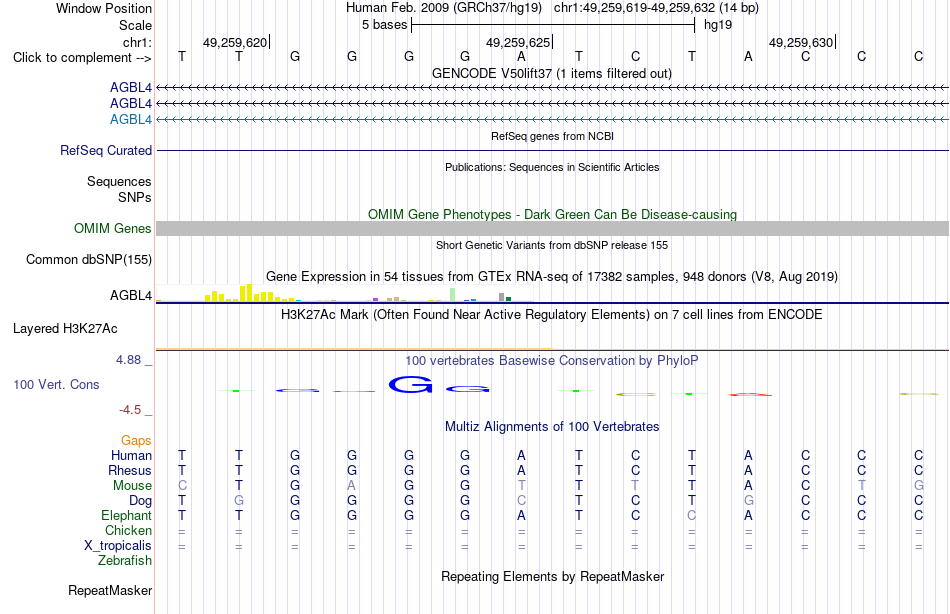The image size is (950, 614).
Task: Click 'Repeating Elements by RepeatMasker' title
Action: (x=552, y=576)
